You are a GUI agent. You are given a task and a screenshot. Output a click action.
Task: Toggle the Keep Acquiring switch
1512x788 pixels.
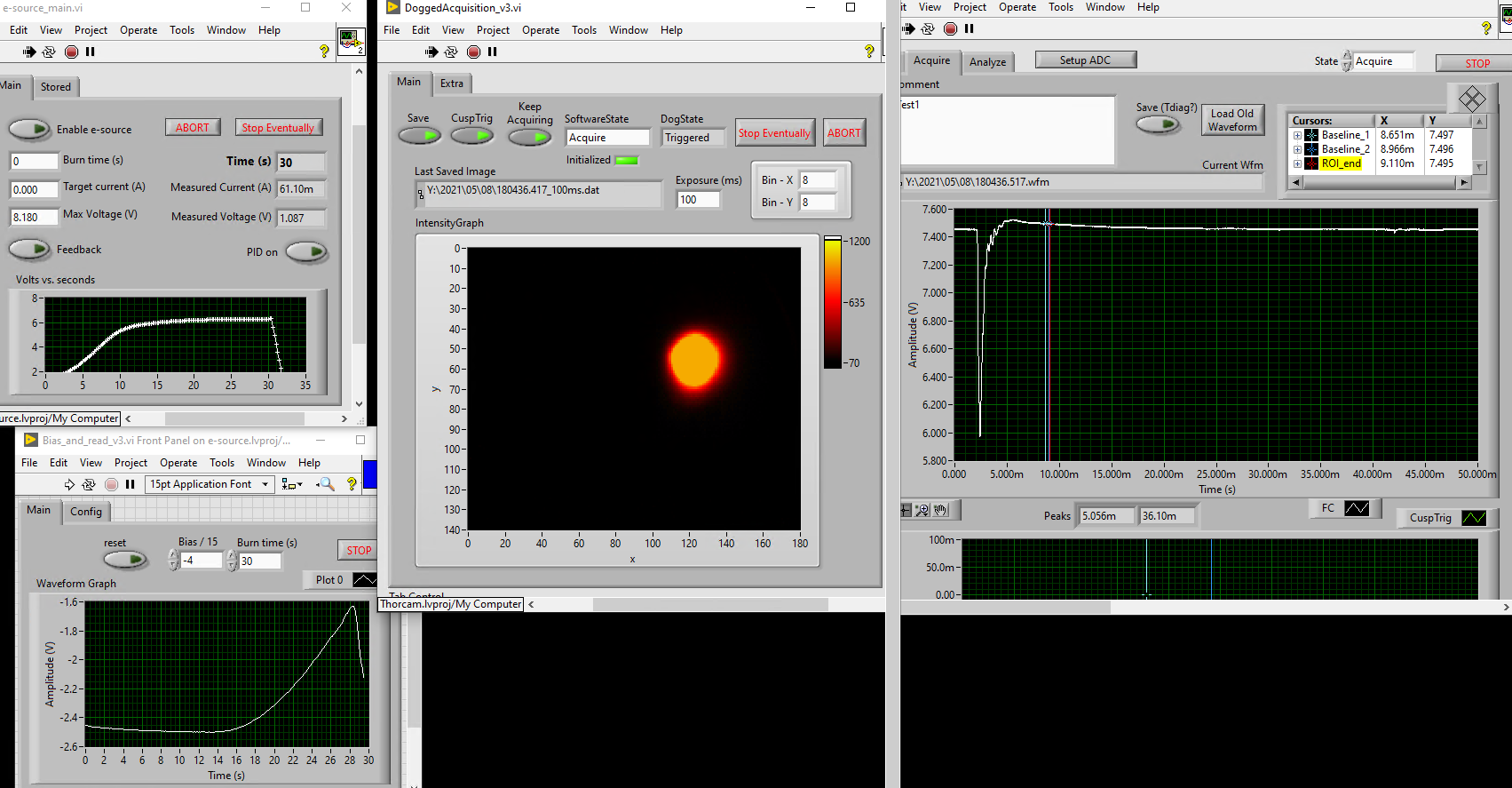click(529, 137)
